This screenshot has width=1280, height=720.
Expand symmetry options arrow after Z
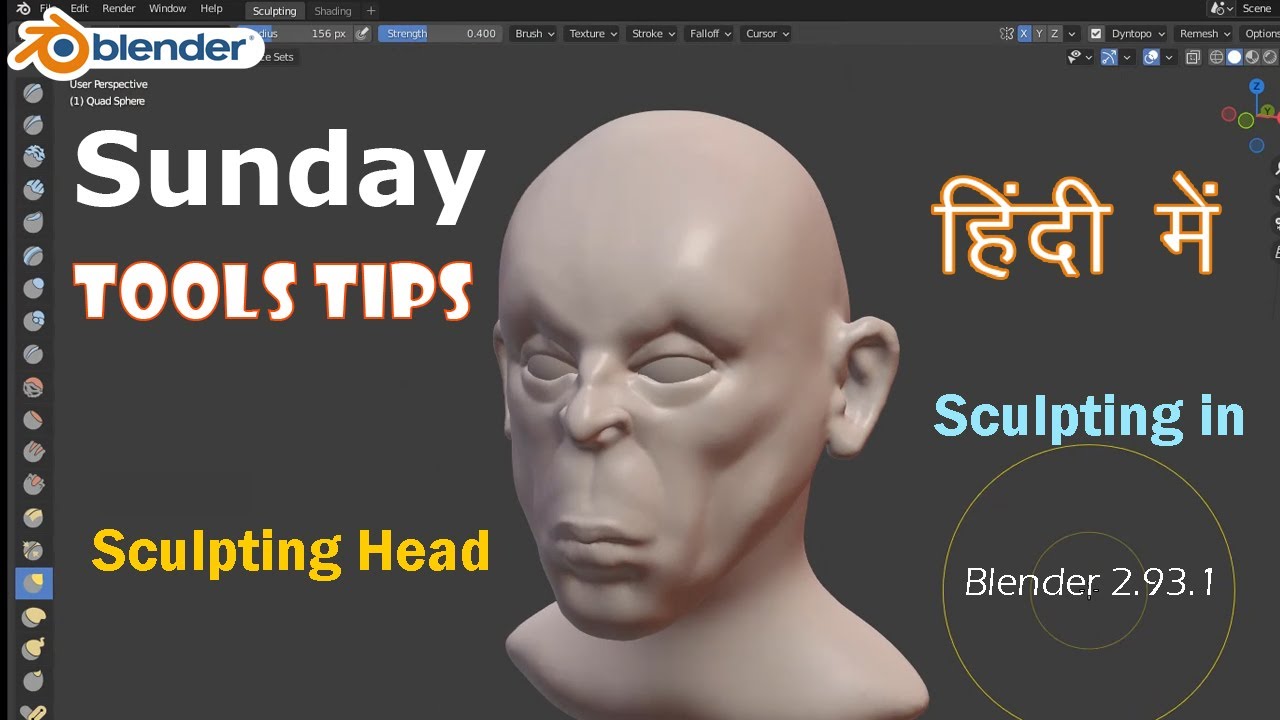point(1072,34)
